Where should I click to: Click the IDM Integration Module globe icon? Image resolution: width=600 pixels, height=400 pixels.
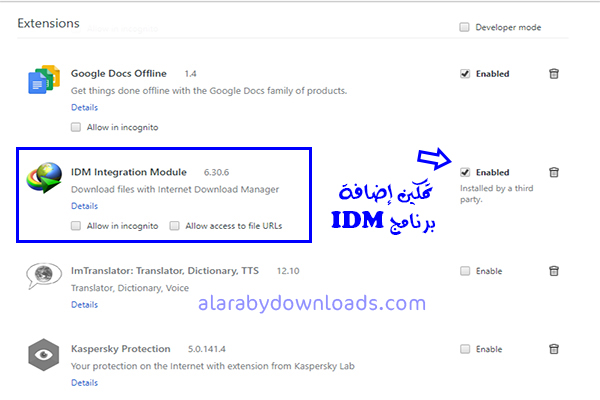(44, 177)
